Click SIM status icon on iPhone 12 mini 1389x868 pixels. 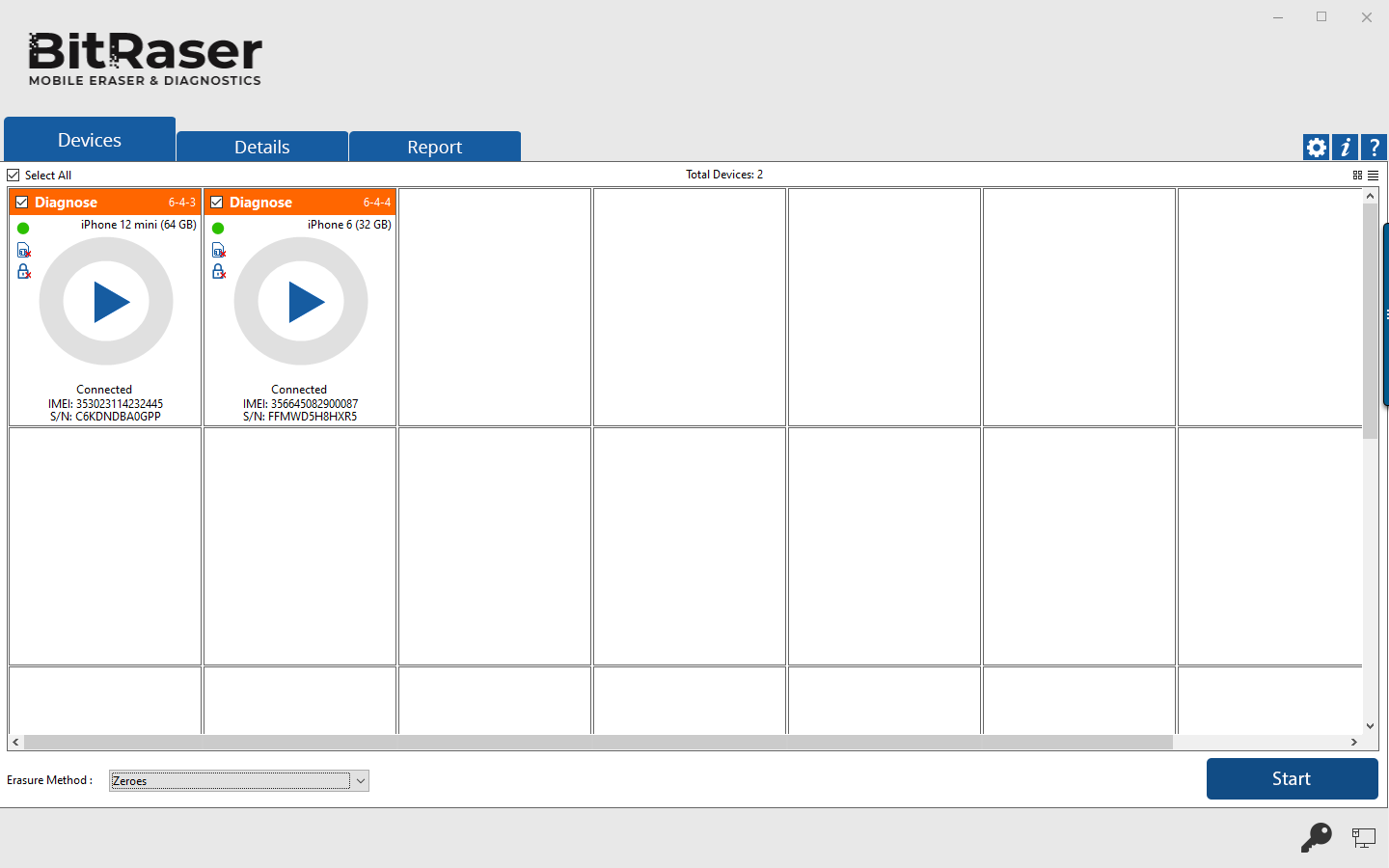pyautogui.click(x=24, y=251)
